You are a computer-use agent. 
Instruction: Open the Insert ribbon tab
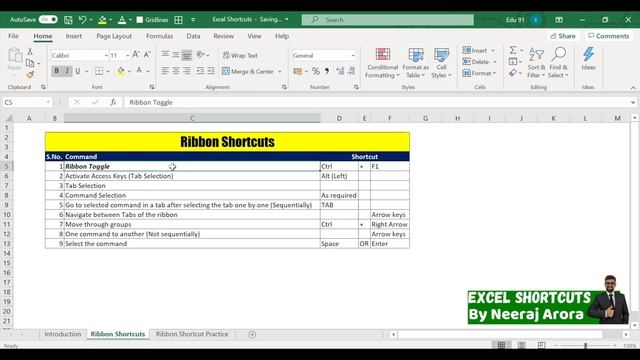coord(73,36)
